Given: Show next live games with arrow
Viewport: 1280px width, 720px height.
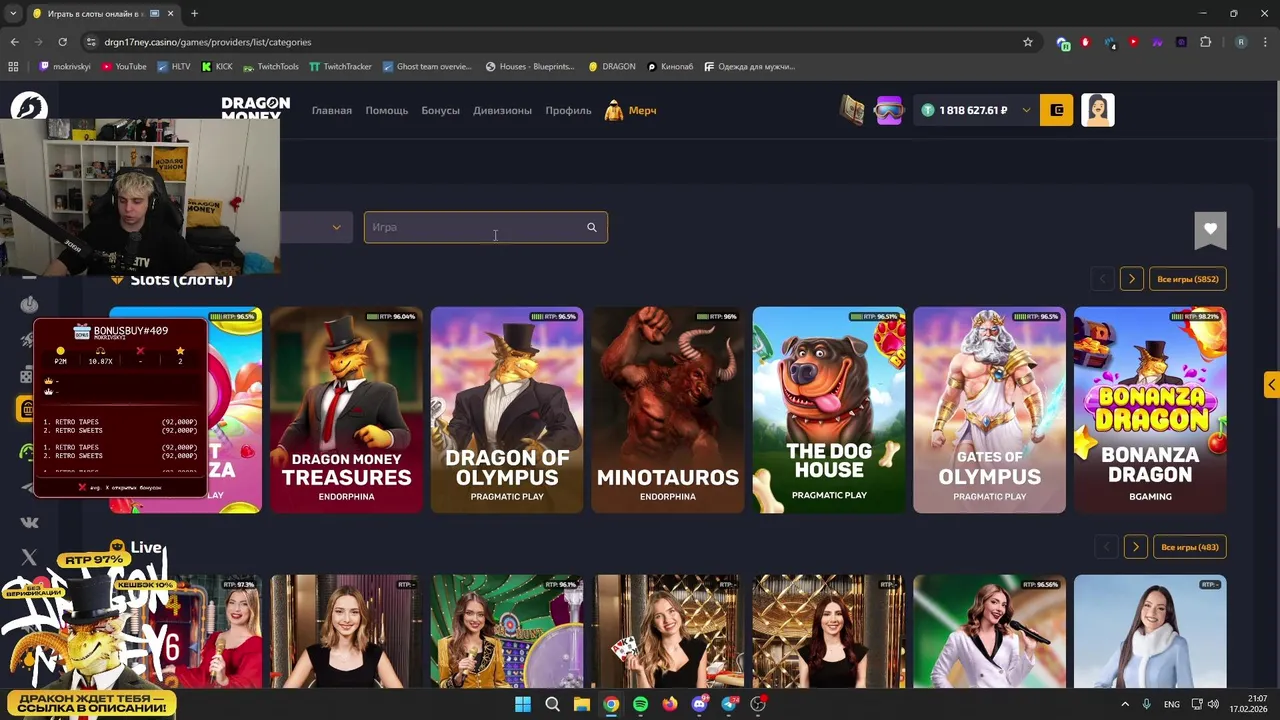Looking at the screenshot, I should pos(1135,547).
